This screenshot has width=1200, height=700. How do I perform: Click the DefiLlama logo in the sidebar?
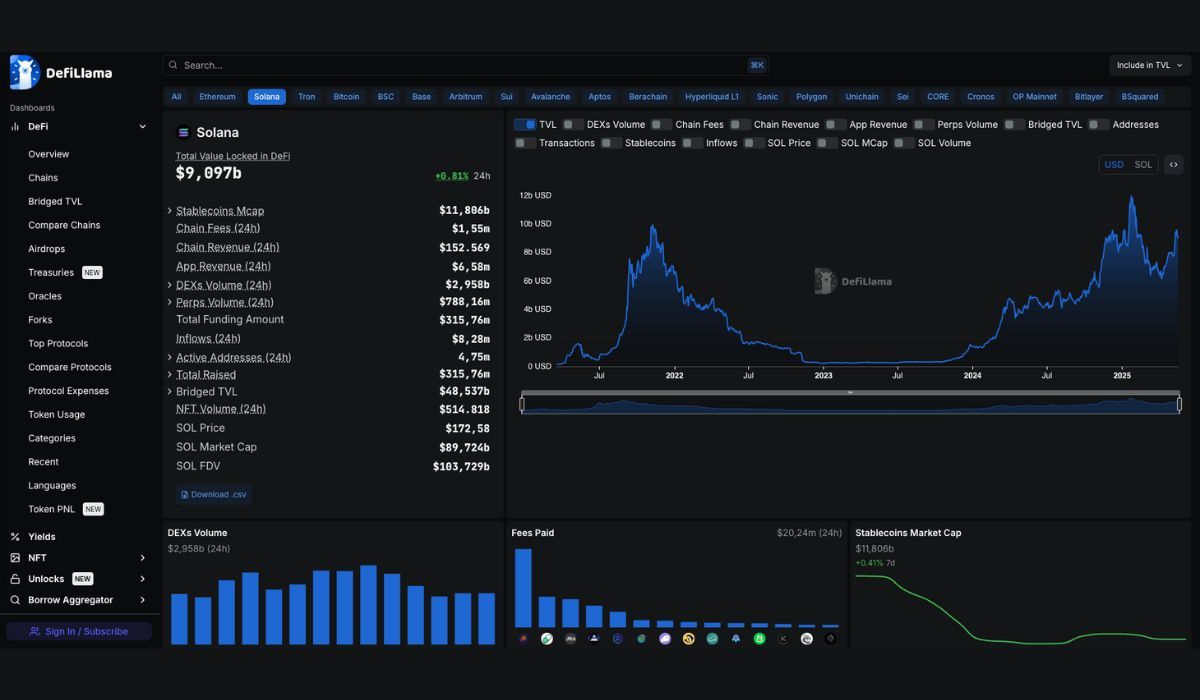[61, 72]
